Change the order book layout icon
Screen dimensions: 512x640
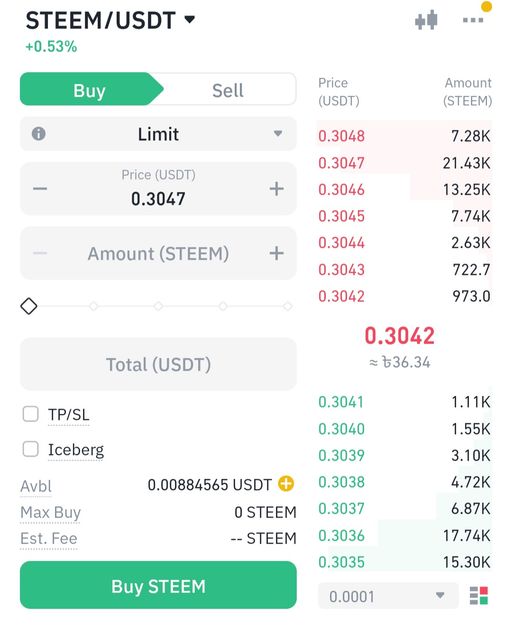[x=479, y=596]
